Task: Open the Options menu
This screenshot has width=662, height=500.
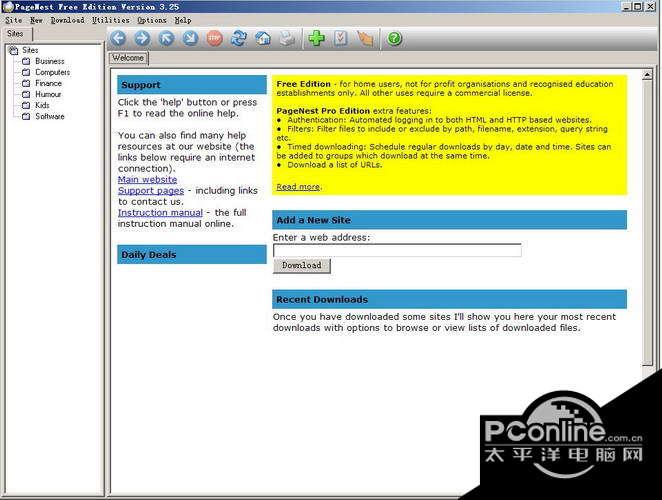Action: click(x=152, y=20)
